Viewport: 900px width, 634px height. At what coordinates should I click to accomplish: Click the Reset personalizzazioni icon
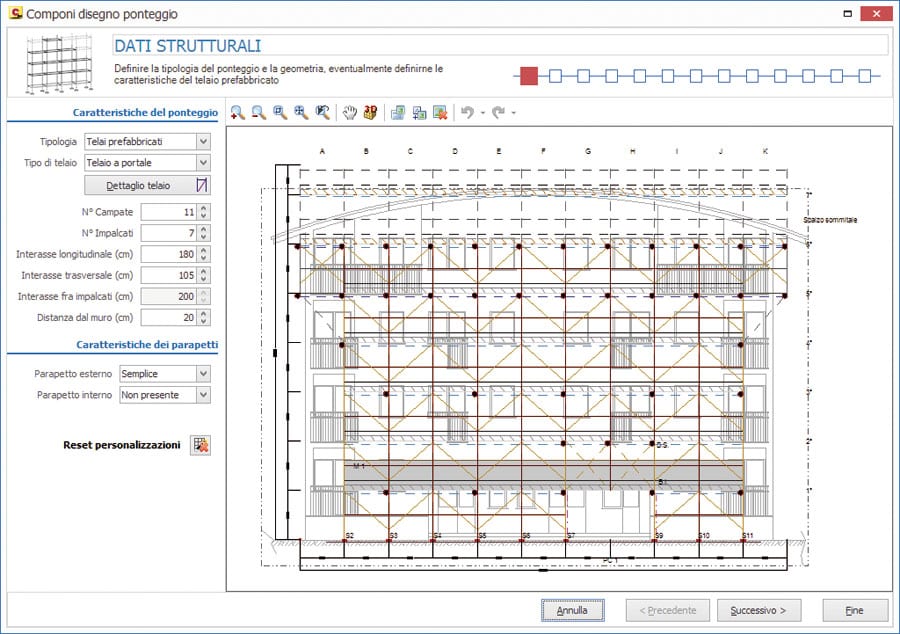200,445
